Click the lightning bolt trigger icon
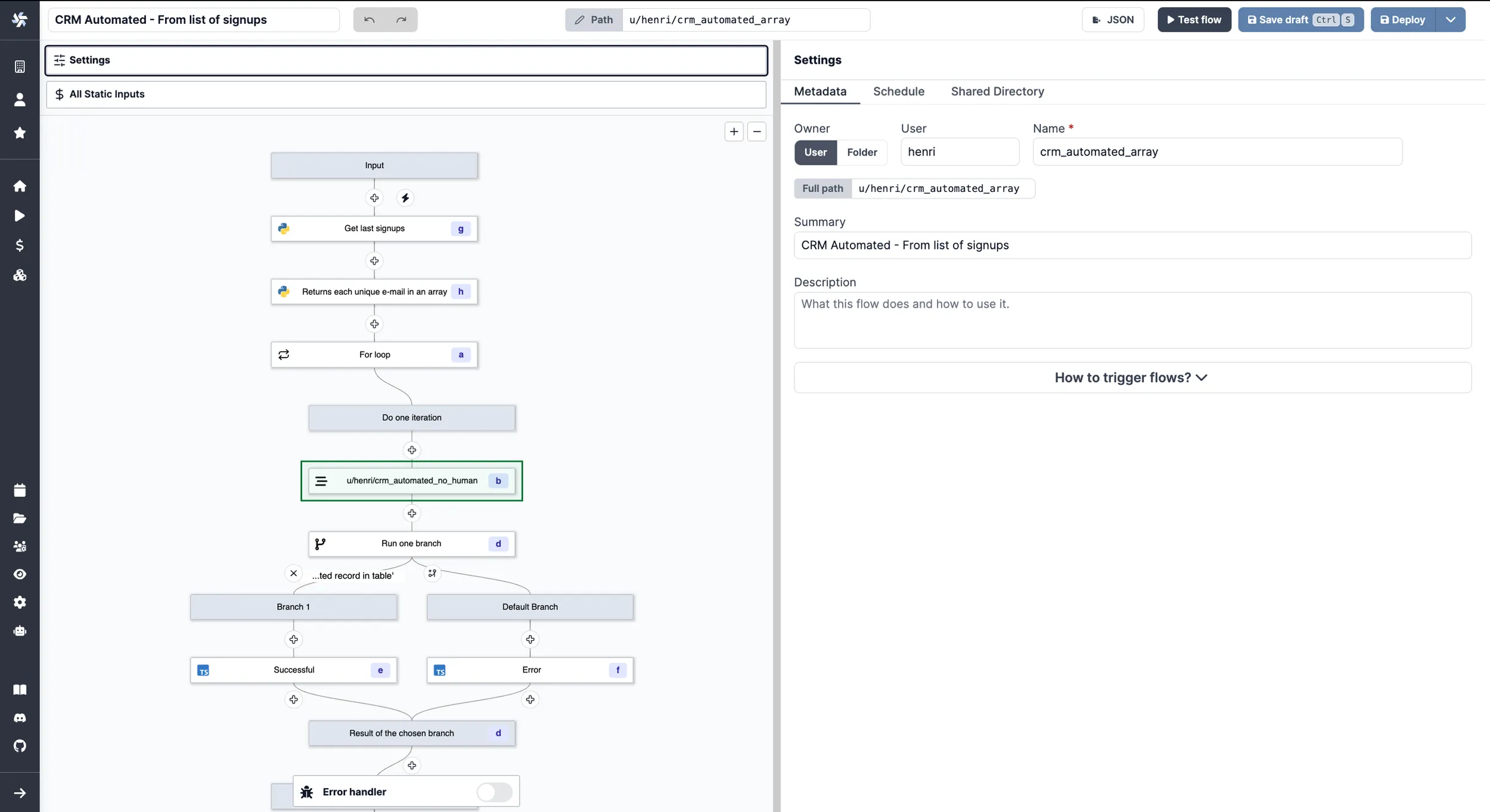The image size is (1490, 812). [x=405, y=198]
